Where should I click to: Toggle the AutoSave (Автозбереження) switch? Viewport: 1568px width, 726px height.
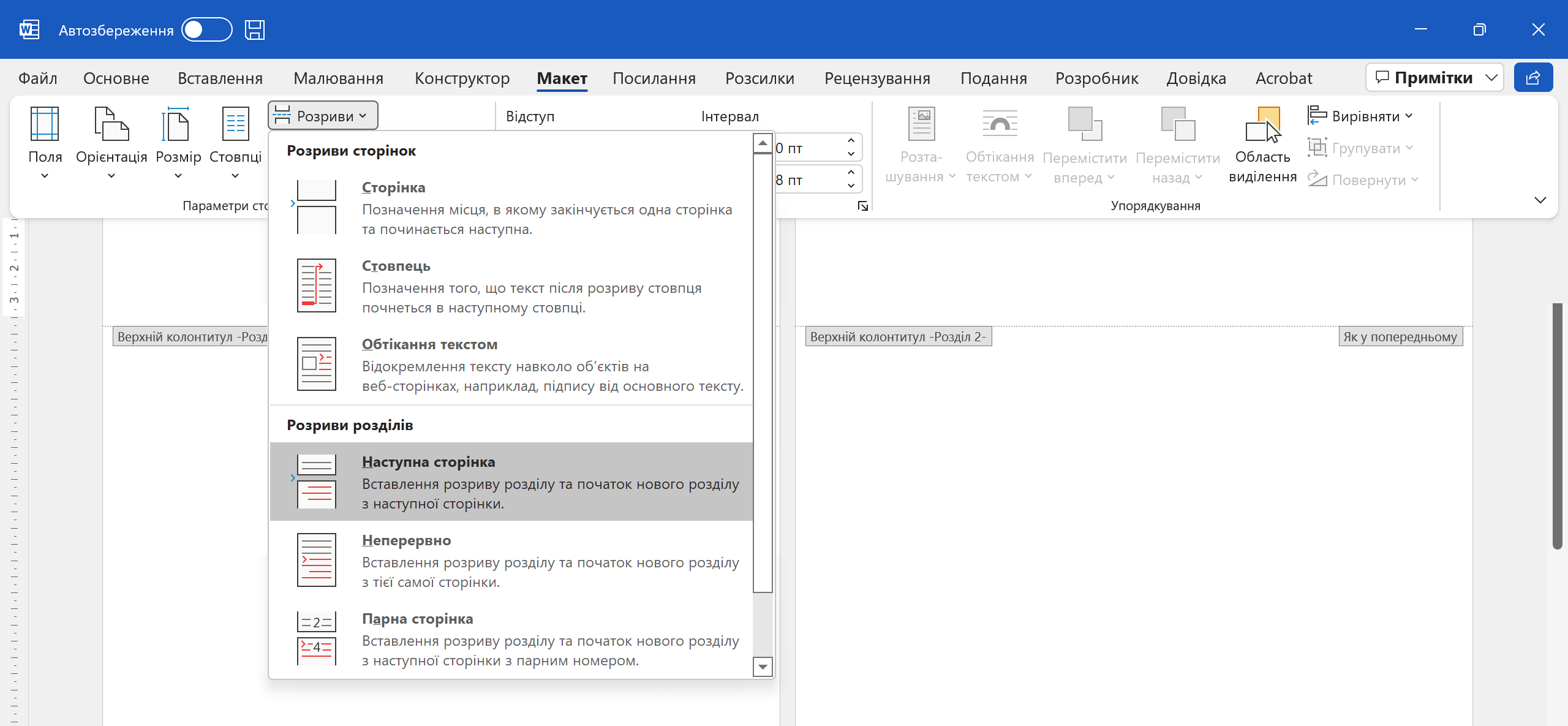coord(206,29)
